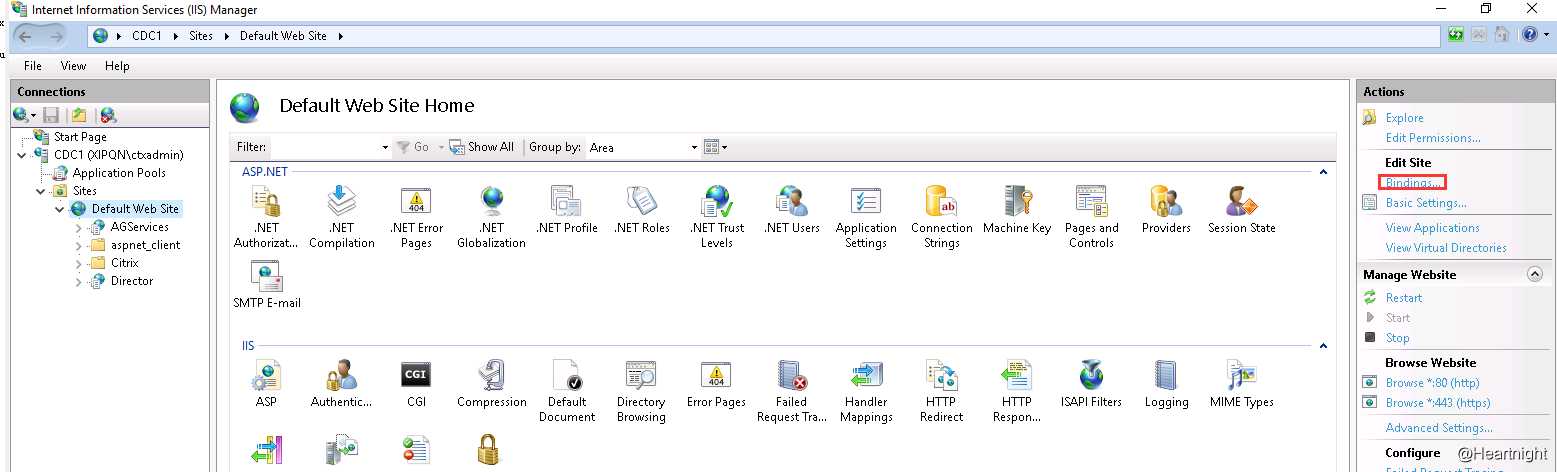The image size is (1557, 472).
Task: Open the .NET Users feature
Action: click(x=792, y=210)
